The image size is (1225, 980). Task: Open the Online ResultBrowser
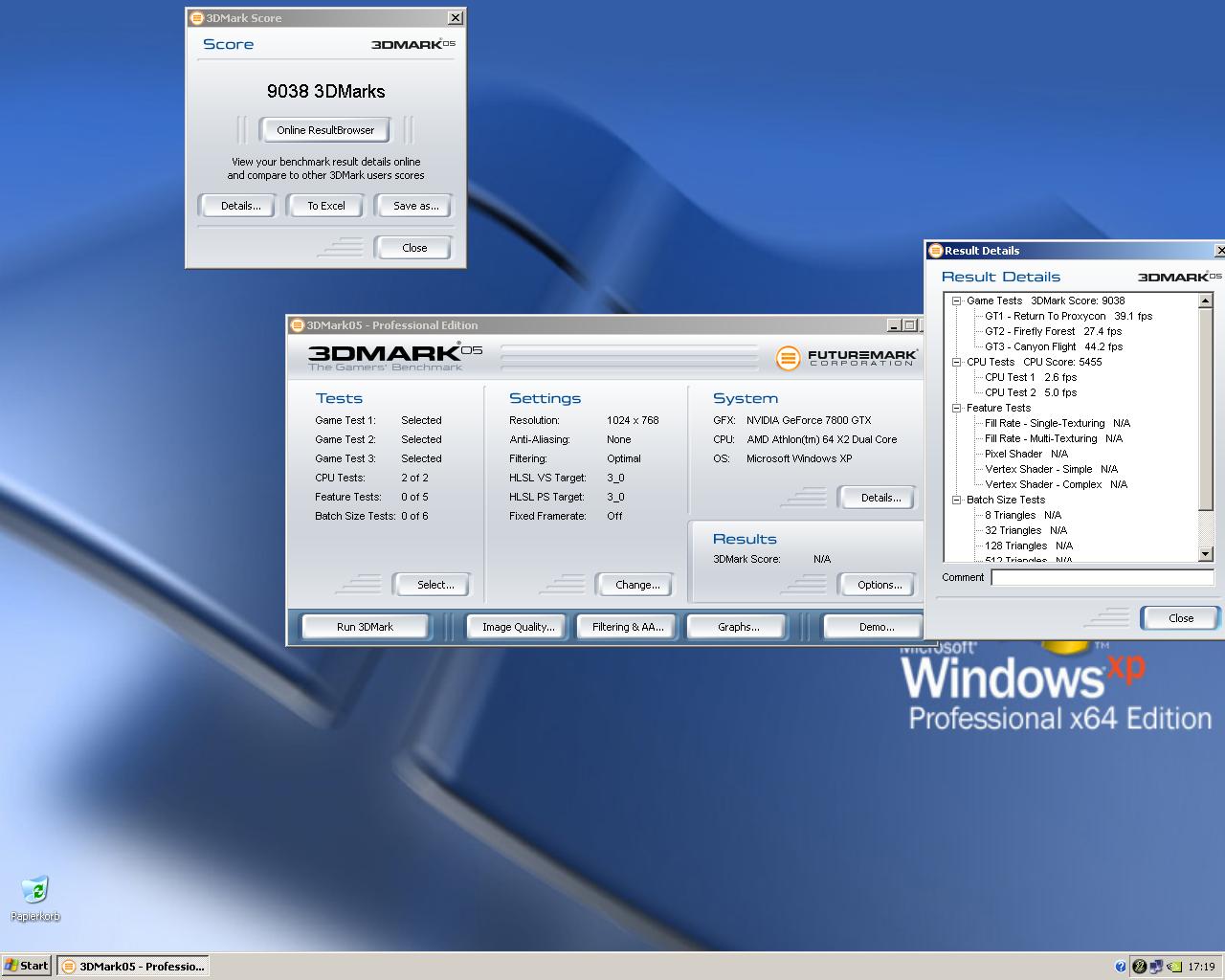(325, 130)
